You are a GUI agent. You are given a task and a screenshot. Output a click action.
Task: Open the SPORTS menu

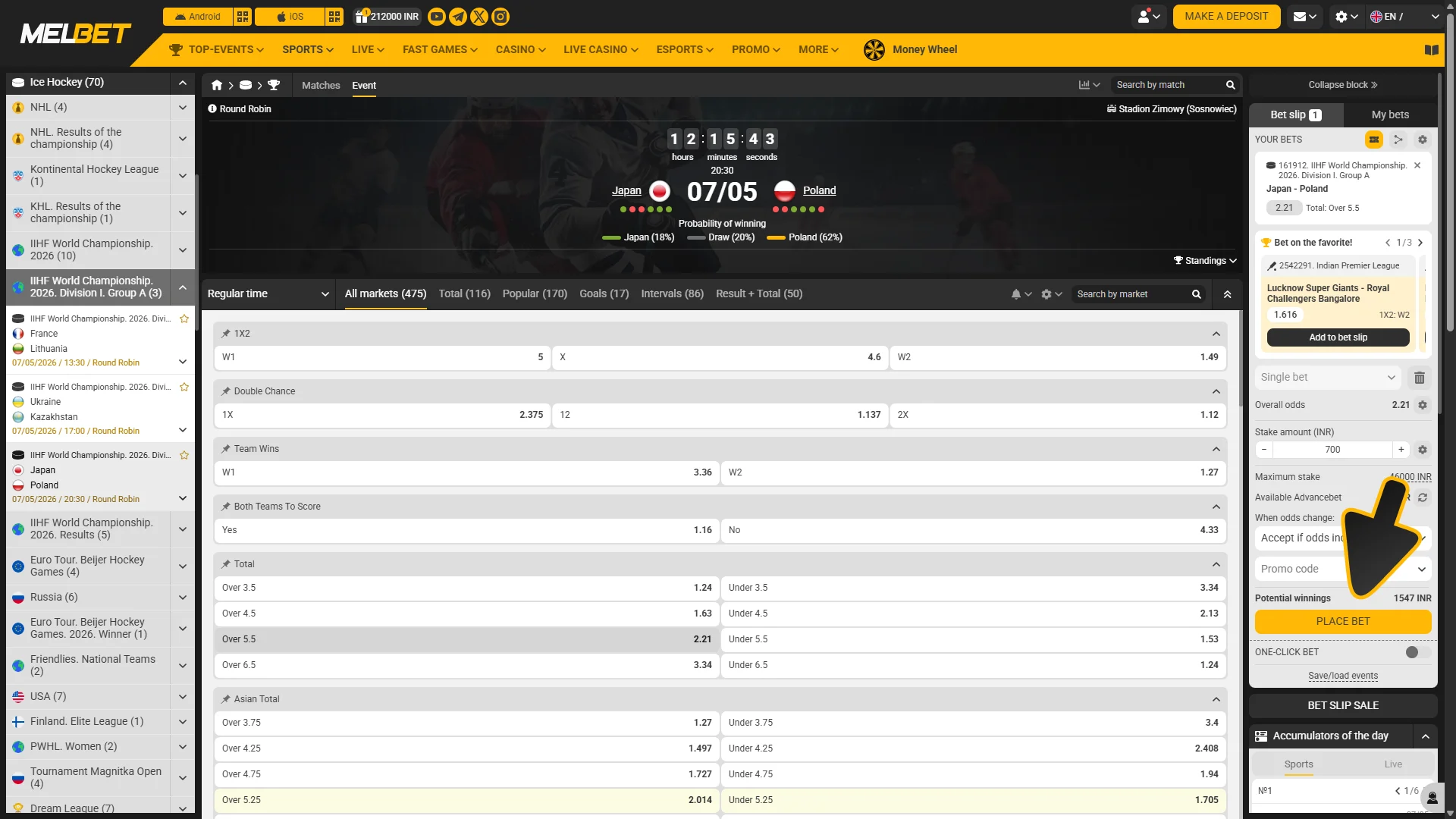pos(308,50)
